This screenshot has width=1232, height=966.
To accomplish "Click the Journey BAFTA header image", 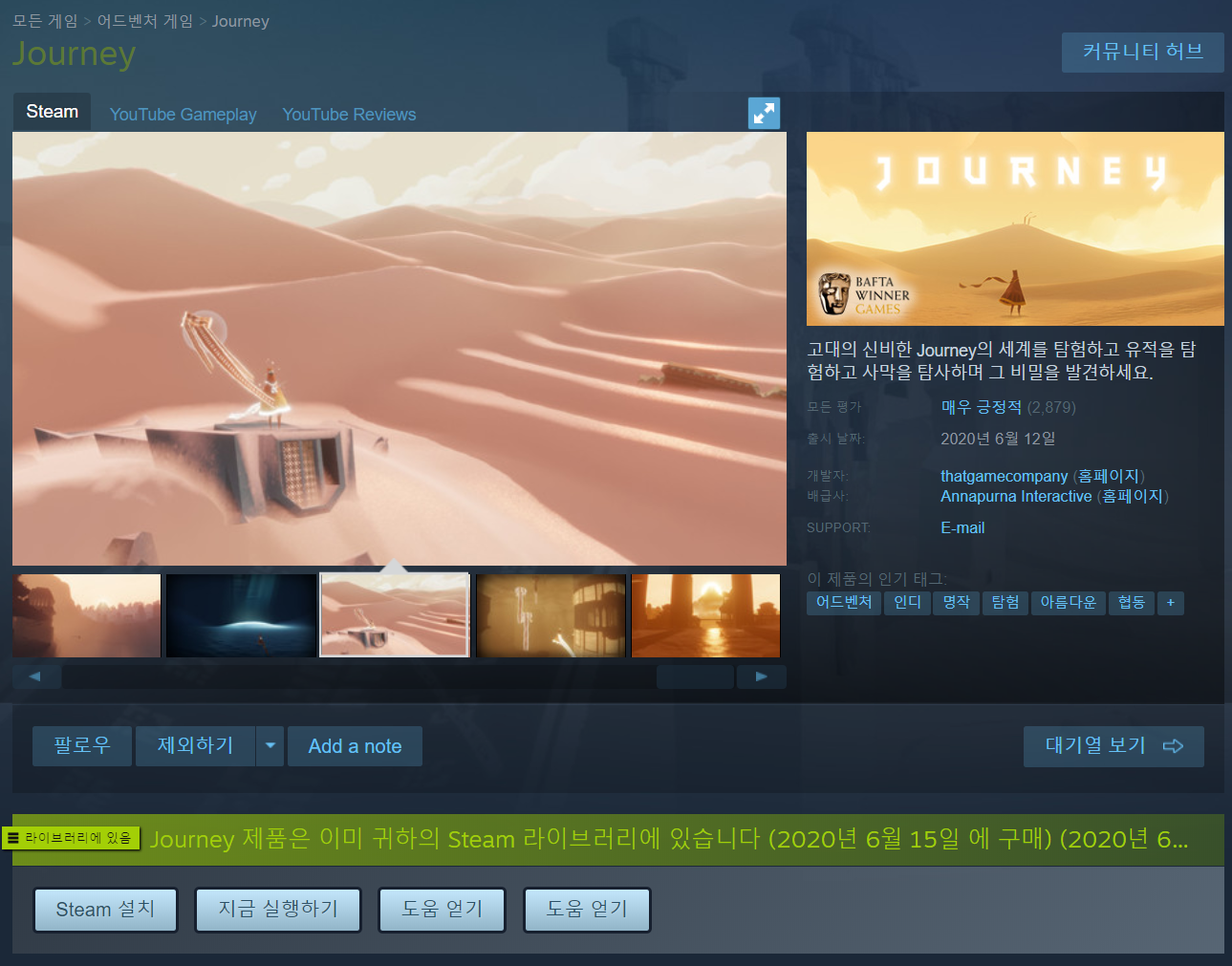I will pyautogui.click(x=1015, y=228).
